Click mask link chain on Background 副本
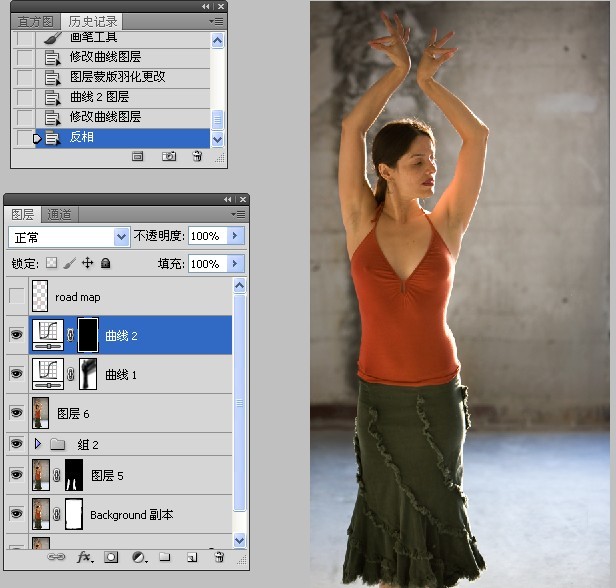Image resolution: width=616 pixels, height=588 pixels. pyautogui.click(x=57, y=514)
